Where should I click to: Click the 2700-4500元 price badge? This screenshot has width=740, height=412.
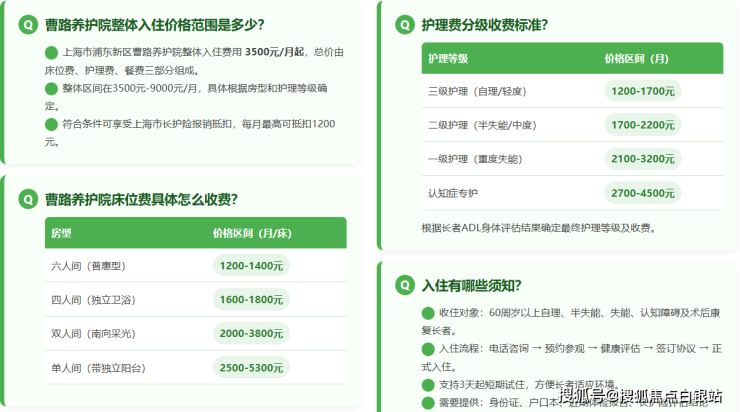(x=643, y=193)
